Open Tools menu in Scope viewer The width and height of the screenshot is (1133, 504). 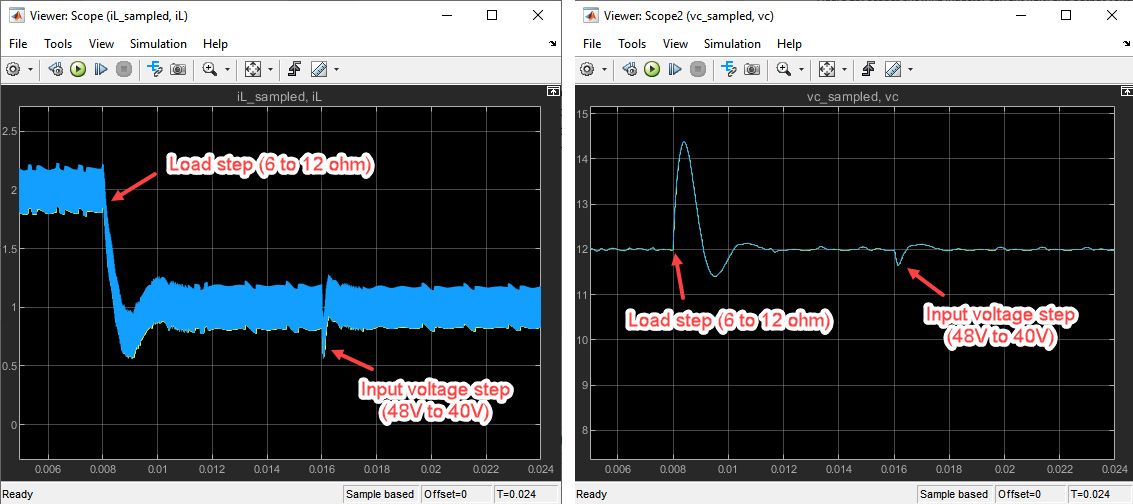point(58,44)
